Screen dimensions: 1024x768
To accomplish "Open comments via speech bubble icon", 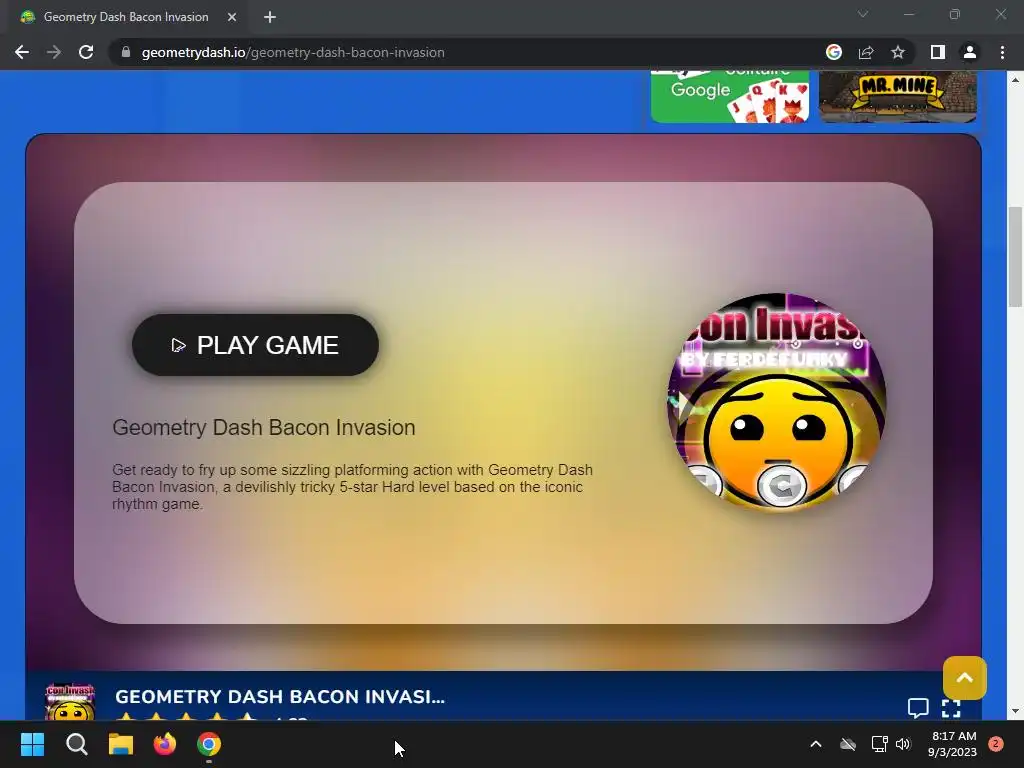I will tap(918, 708).
